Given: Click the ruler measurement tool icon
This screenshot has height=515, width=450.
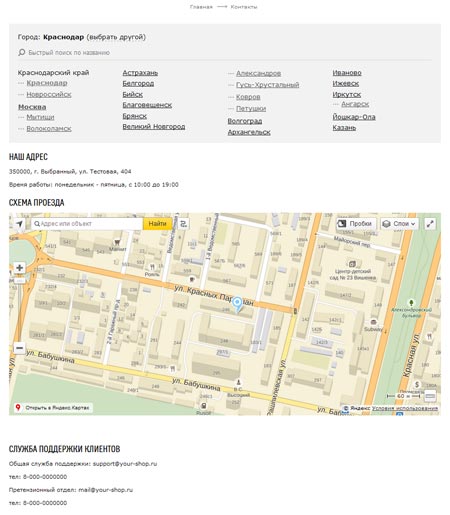Looking at the screenshot, I should pos(430,396).
